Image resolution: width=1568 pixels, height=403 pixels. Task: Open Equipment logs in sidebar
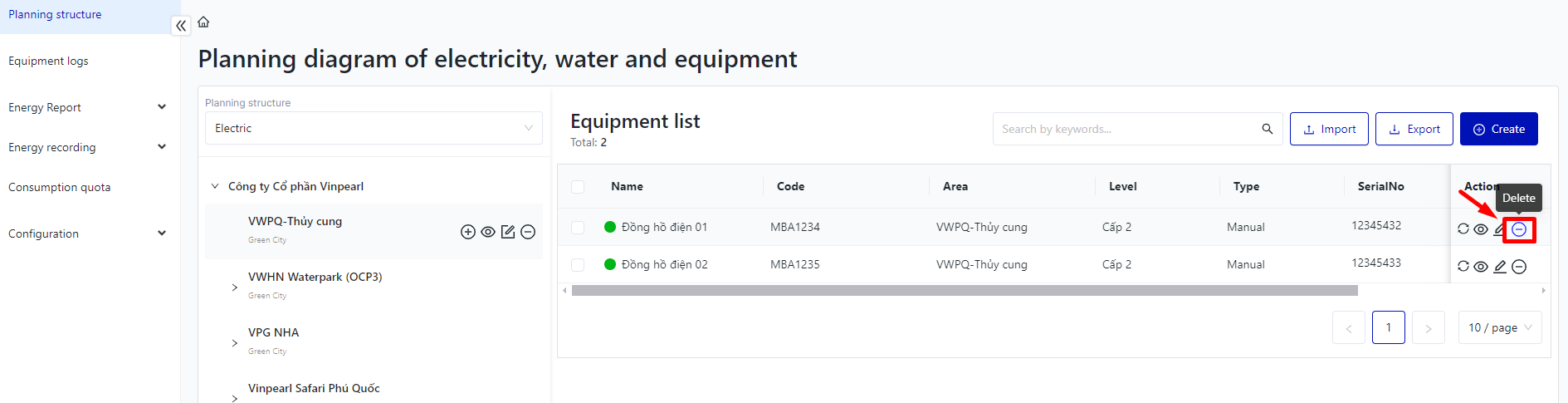48,61
